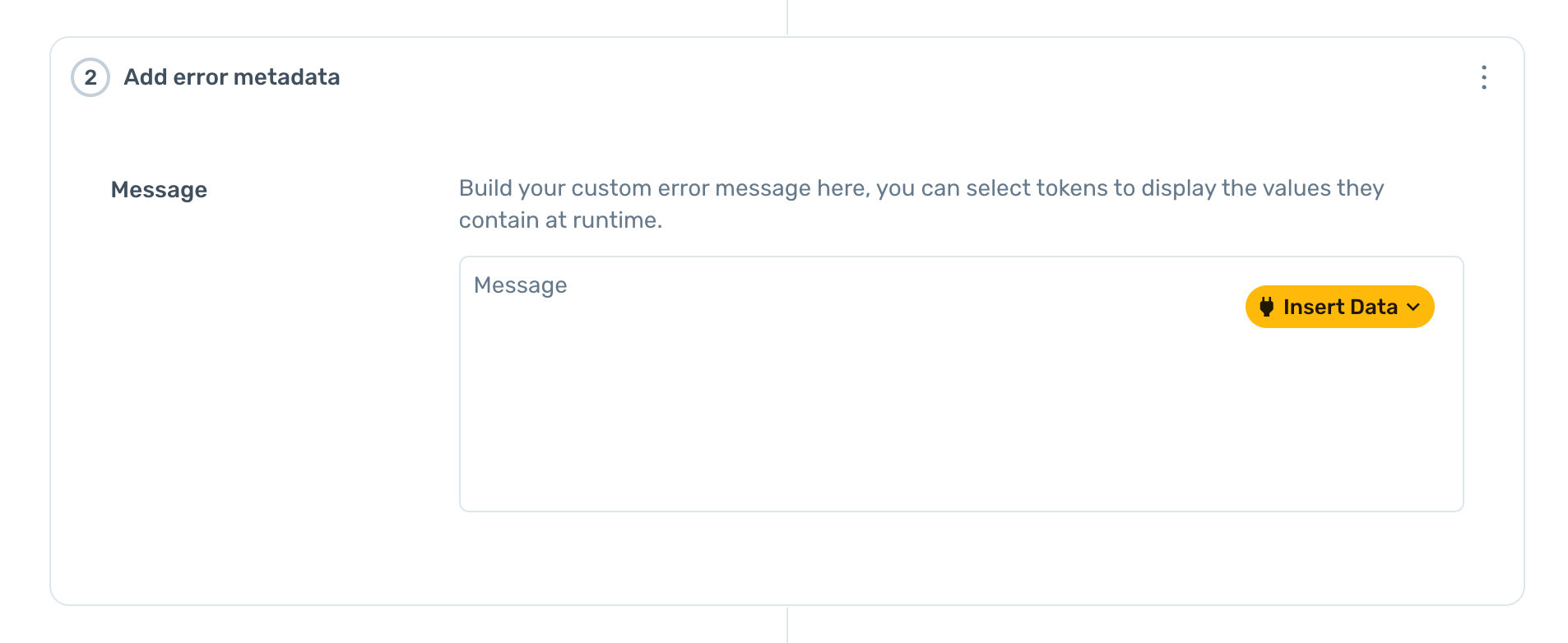Click the 'Insert Data' label text

(1340, 307)
